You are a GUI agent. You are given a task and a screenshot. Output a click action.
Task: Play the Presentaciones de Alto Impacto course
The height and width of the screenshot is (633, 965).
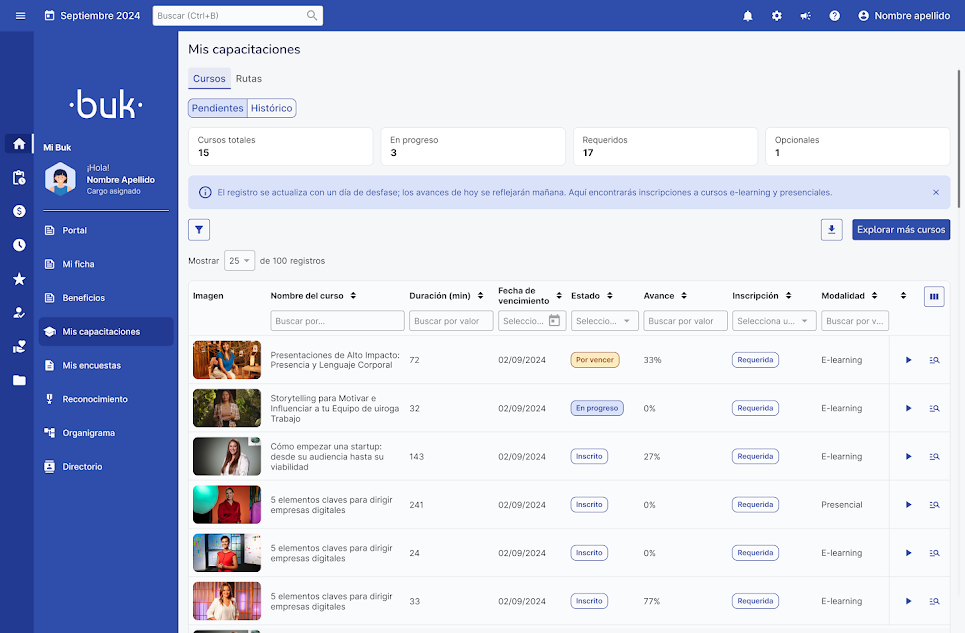[x=908, y=360]
